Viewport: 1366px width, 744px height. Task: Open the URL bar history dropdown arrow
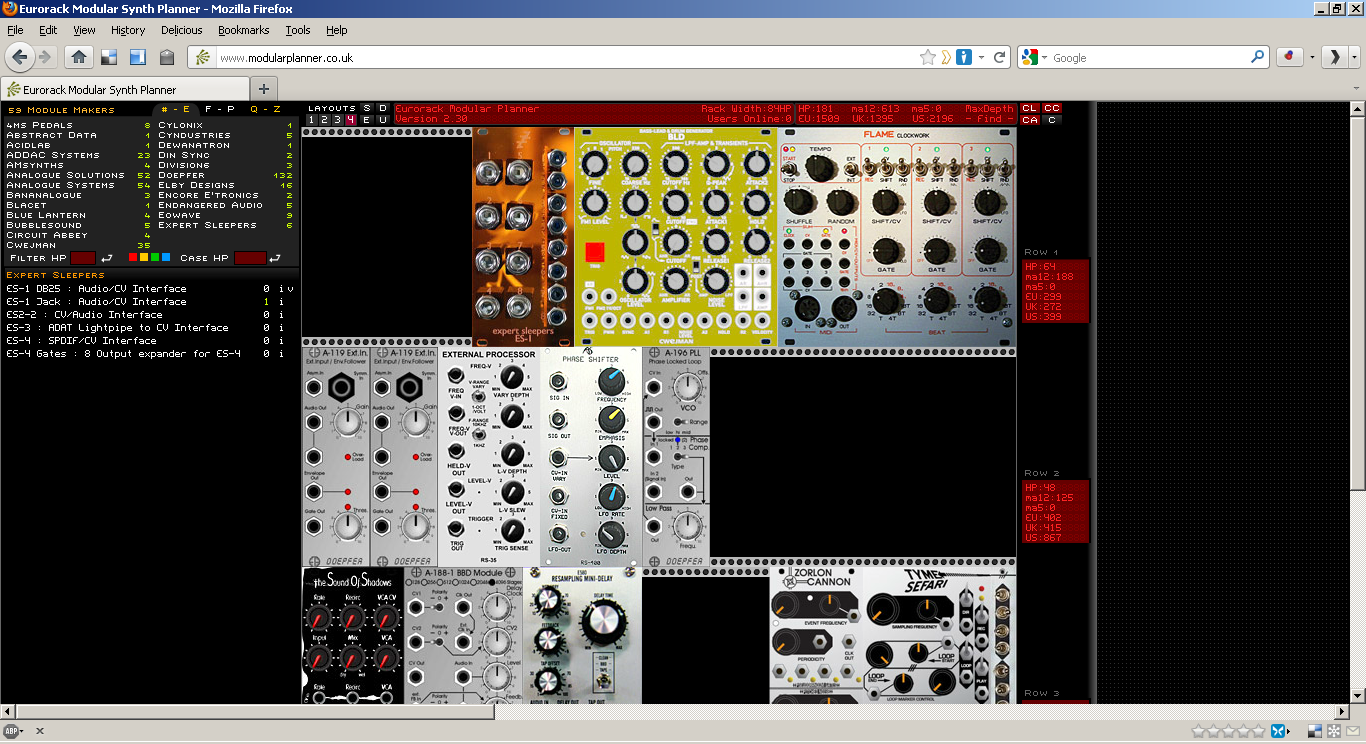981,57
